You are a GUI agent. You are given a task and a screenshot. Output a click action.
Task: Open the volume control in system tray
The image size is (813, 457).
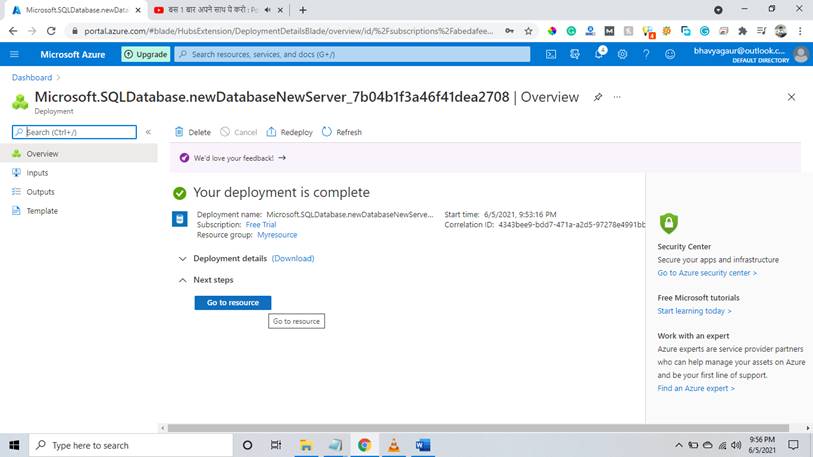click(x=736, y=445)
